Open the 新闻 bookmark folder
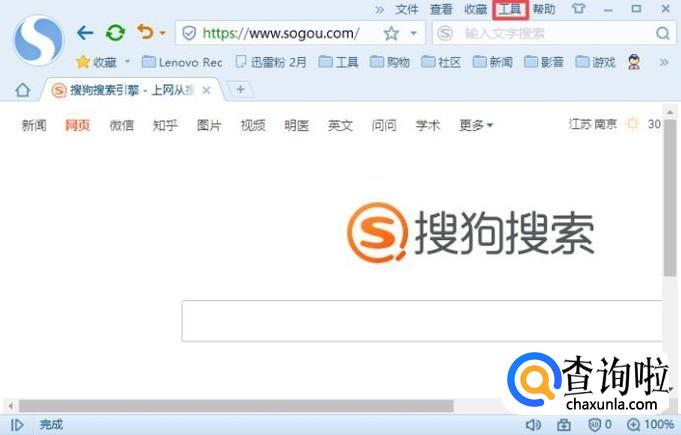 coord(492,62)
